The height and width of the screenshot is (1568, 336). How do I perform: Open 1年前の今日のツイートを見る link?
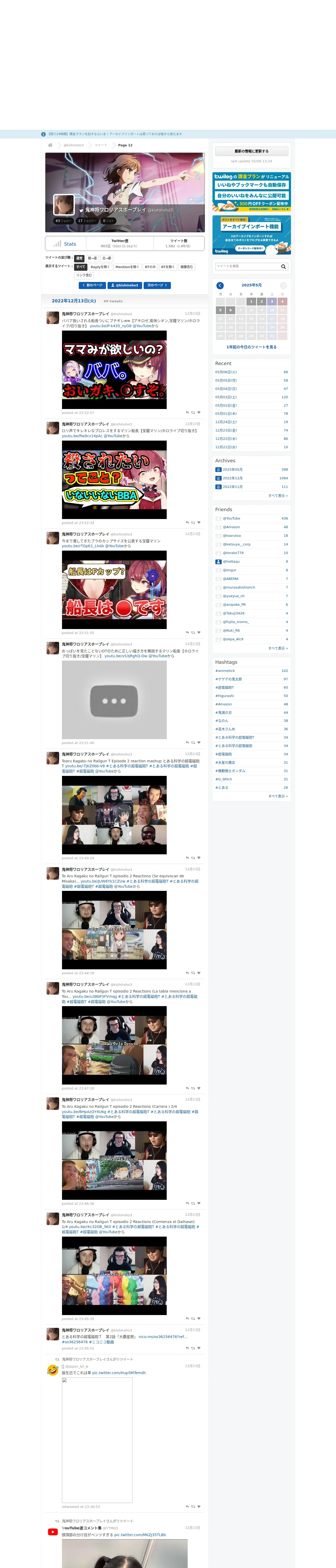251,347
